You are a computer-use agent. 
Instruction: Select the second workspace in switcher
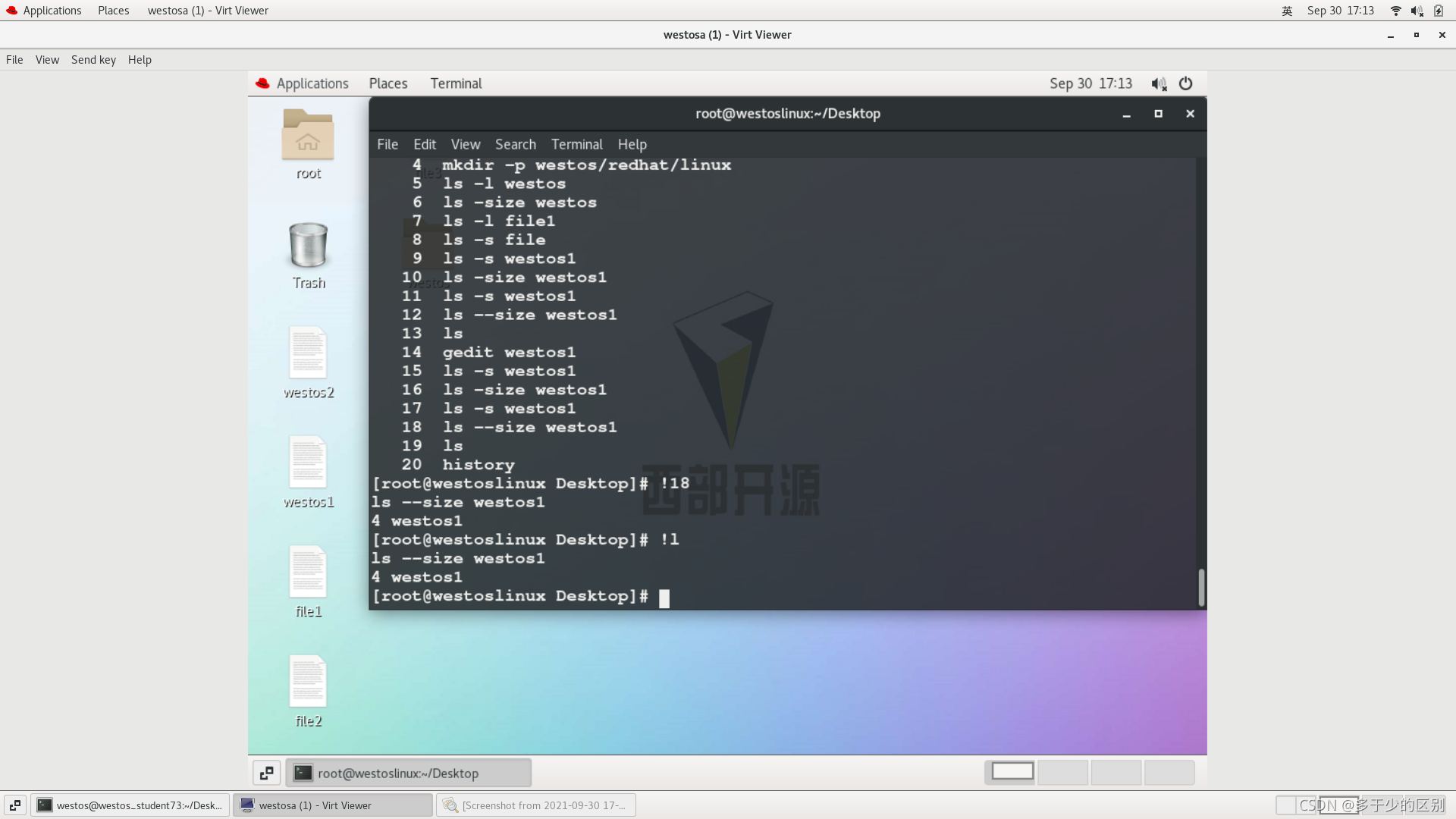(1062, 772)
